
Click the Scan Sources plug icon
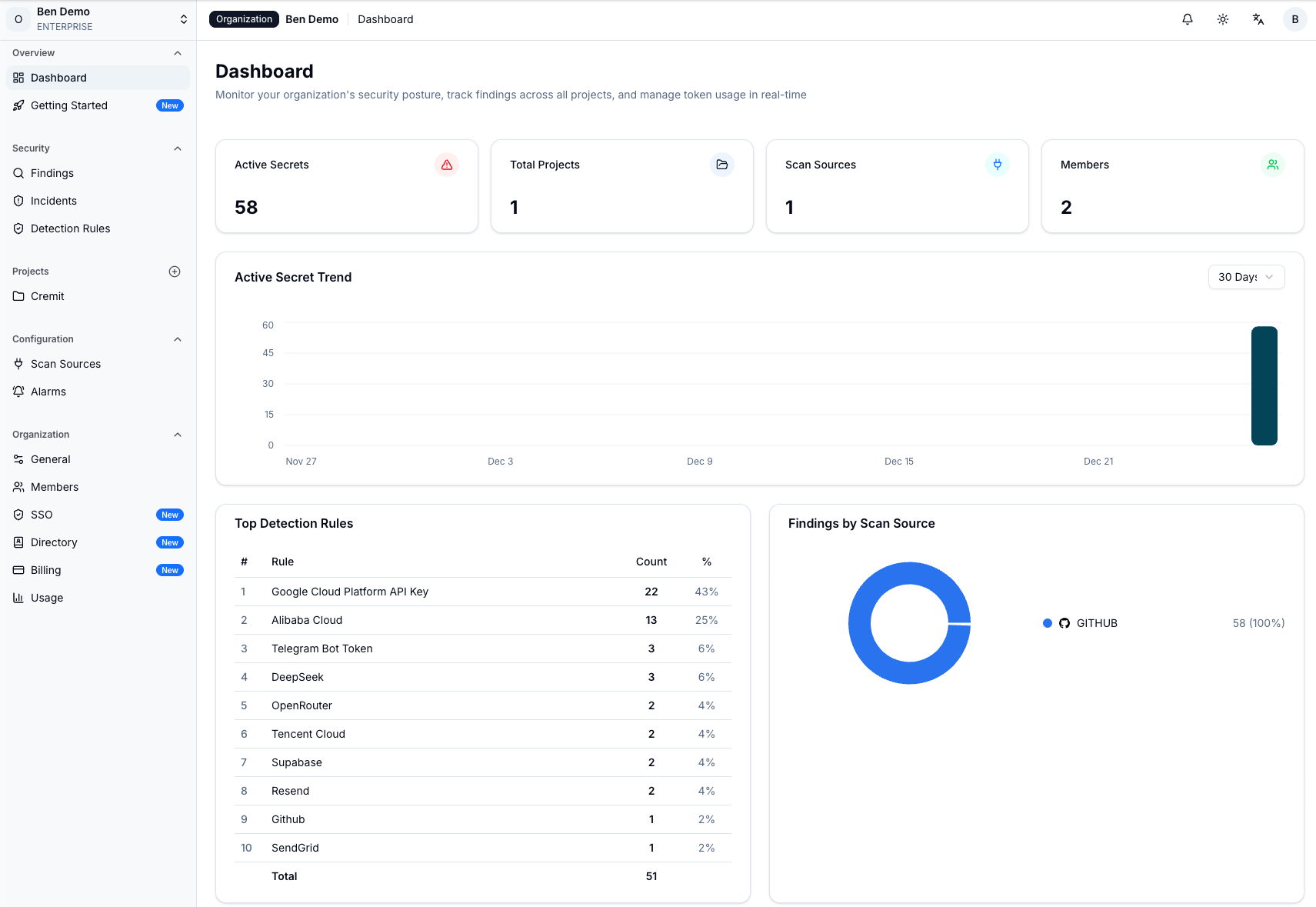[998, 165]
